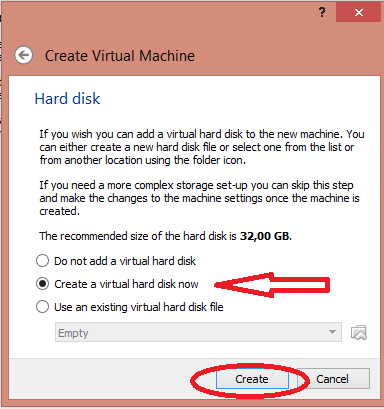Image resolution: width=384 pixels, height=409 pixels.
Task: Cancel the virtual machine wizard
Action: pyautogui.click(x=333, y=379)
